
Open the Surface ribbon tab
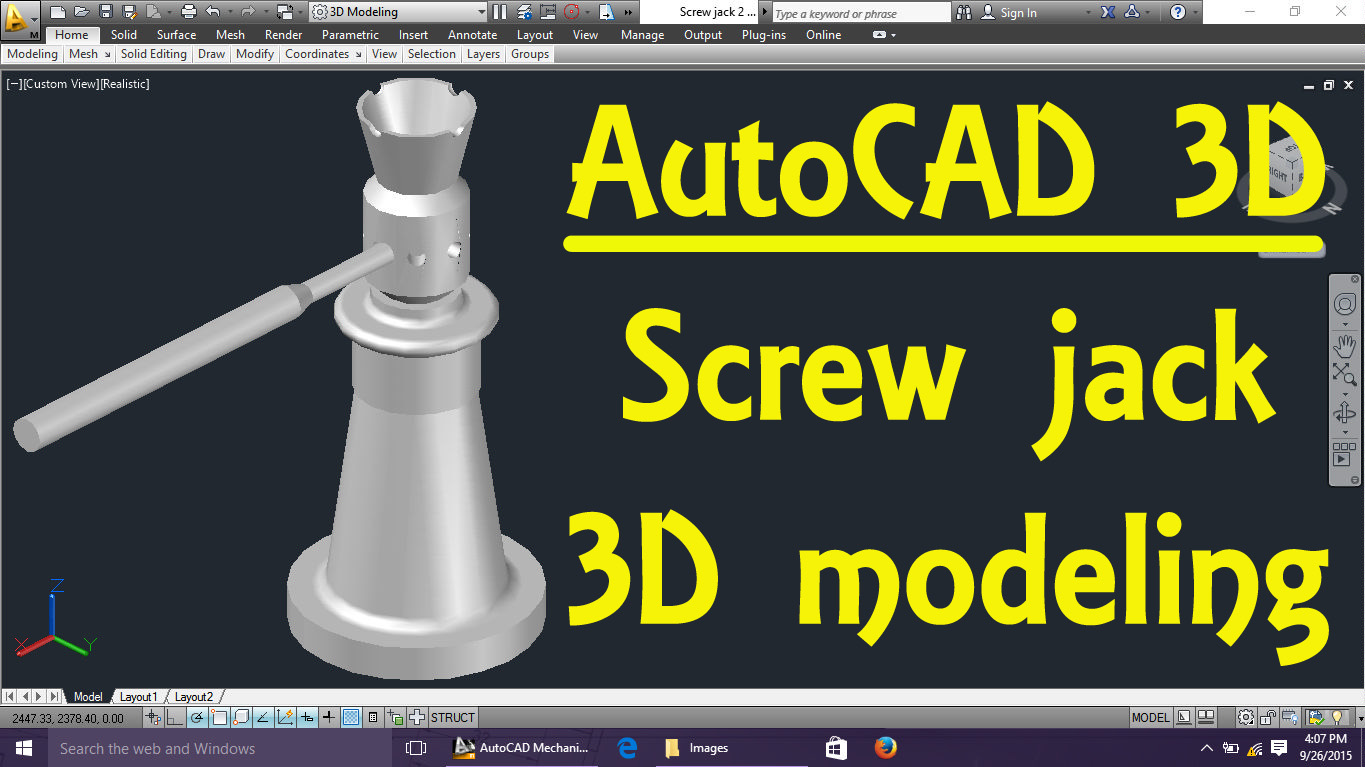pyautogui.click(x=176, y=35)
